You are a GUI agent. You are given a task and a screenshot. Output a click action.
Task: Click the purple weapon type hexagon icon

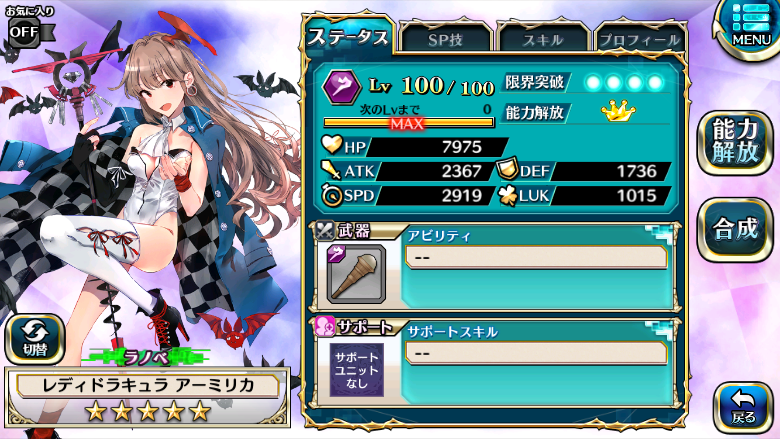click(341, 87)
